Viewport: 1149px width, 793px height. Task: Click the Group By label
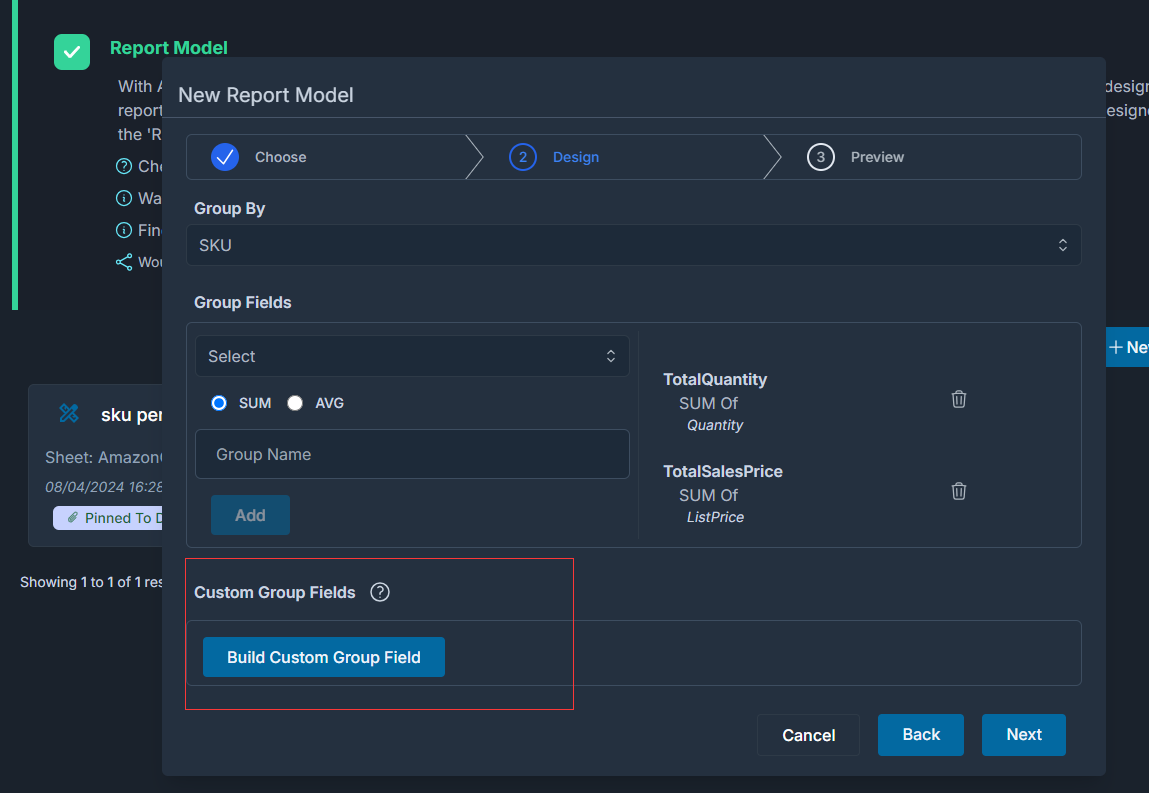click(x=229, y=208)
